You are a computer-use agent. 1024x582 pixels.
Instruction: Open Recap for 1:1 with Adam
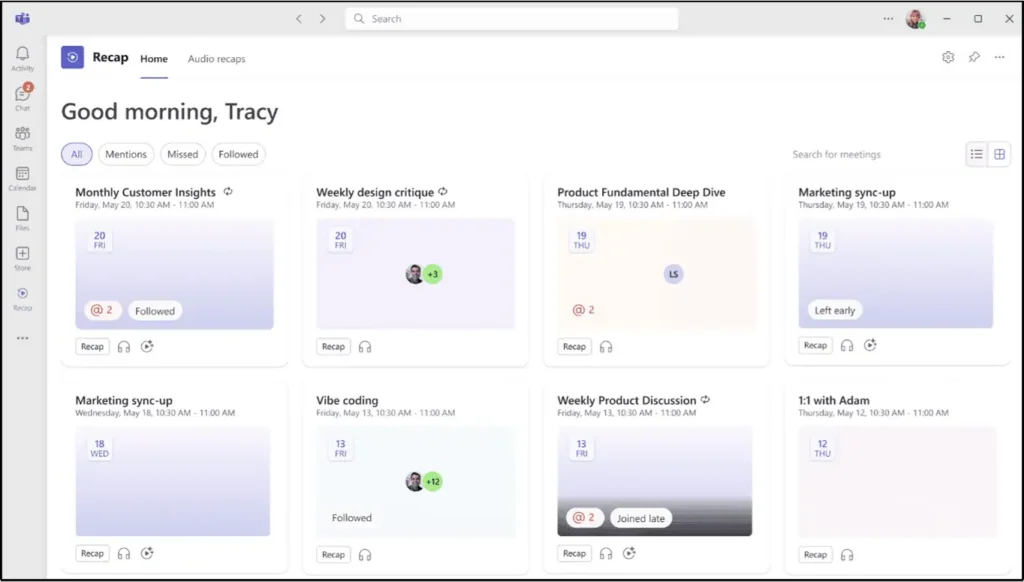click(815, 555)
